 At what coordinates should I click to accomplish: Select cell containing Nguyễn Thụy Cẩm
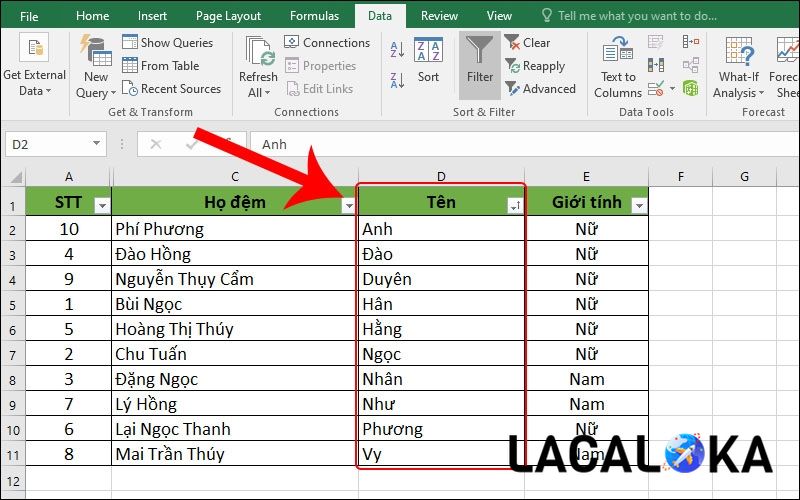pos(235,279)
